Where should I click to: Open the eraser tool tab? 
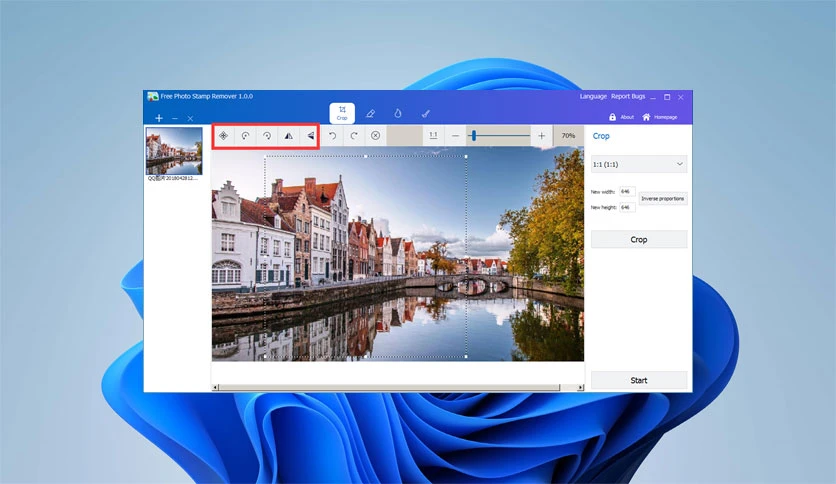(x=370, y=114)
